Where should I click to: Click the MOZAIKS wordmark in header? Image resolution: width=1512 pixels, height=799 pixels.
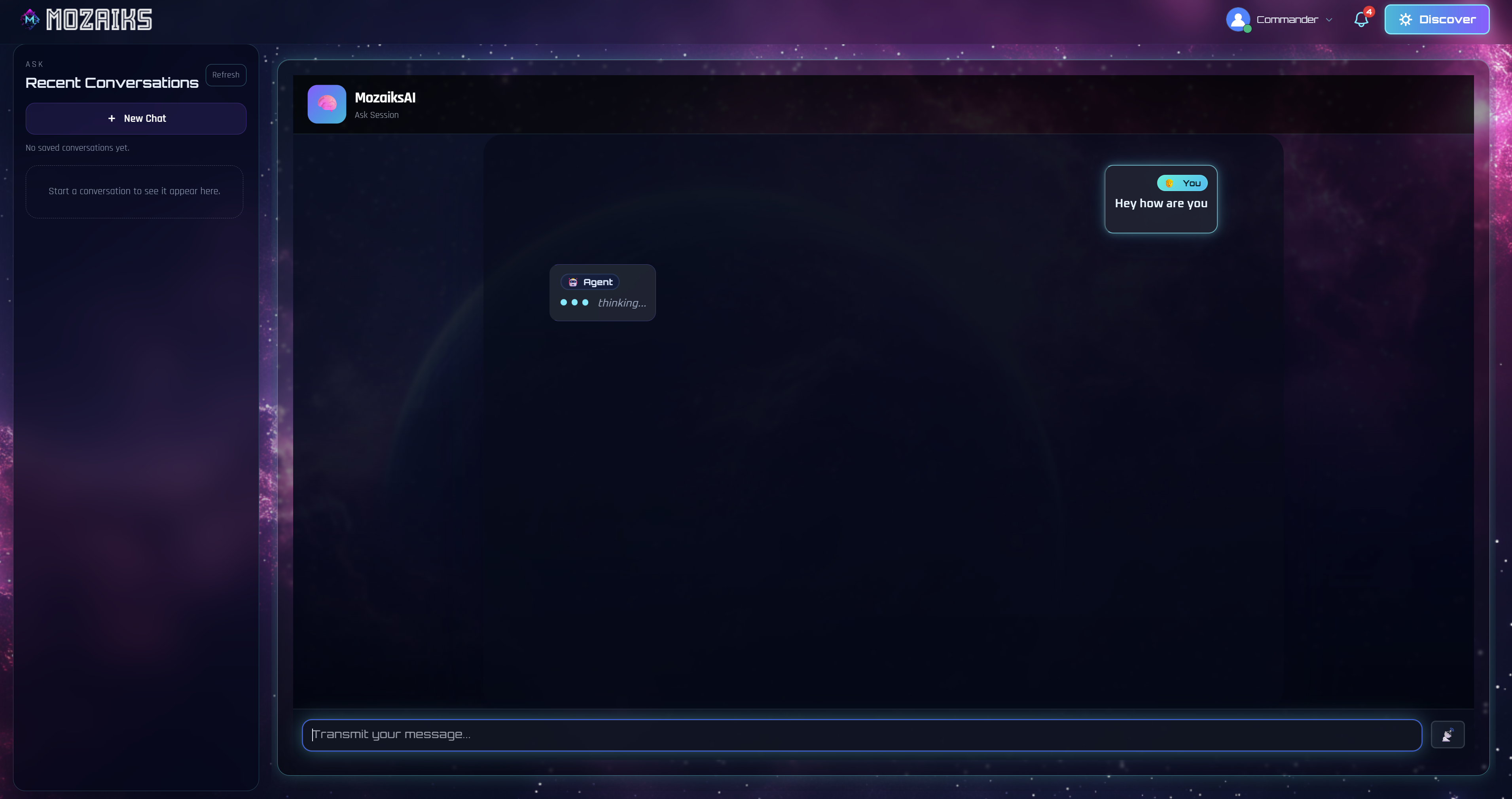[x=99, y=19]
